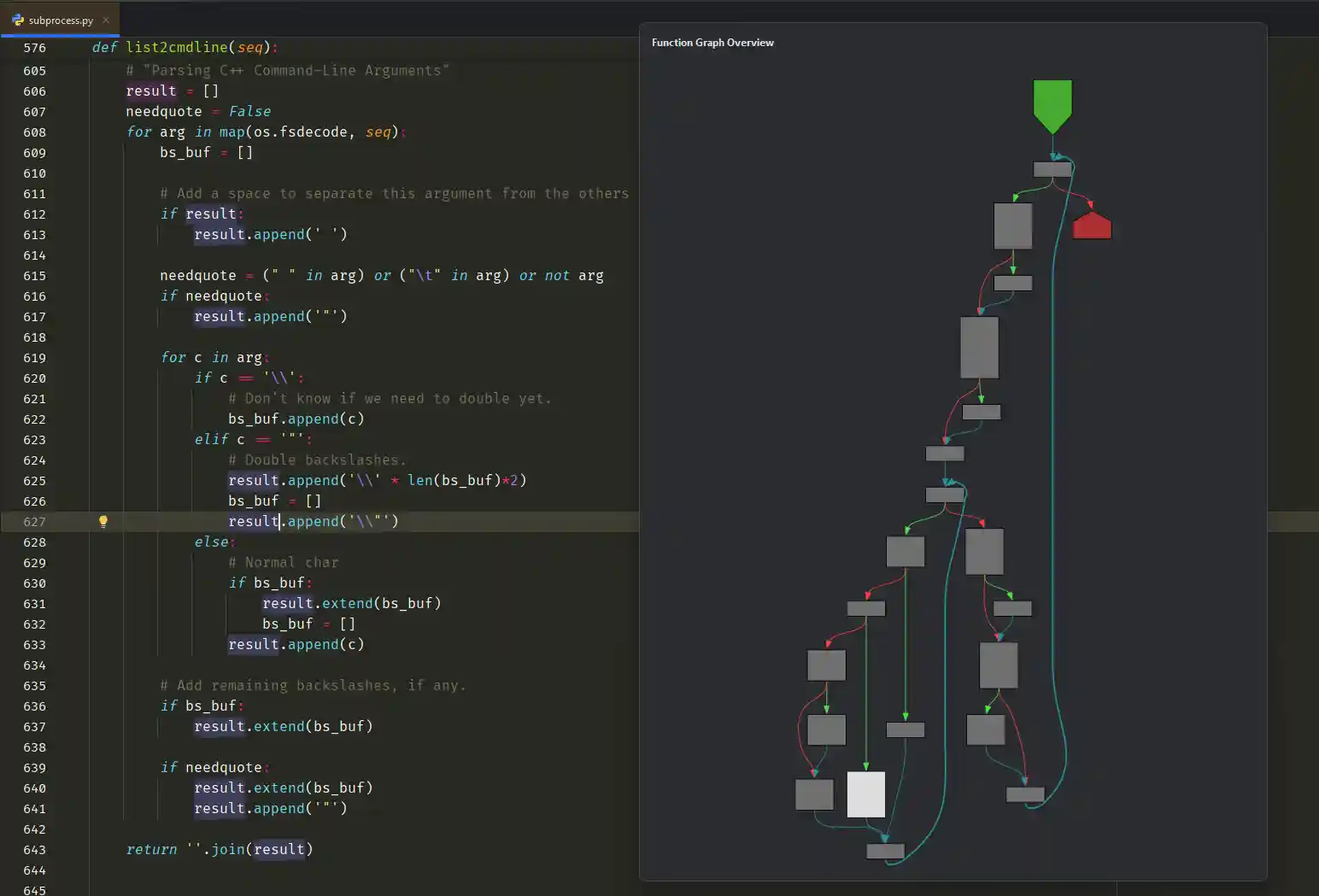Switch to the subprocess.py tab
Screen dimensions: 1319x896
[x=60, y=20]
